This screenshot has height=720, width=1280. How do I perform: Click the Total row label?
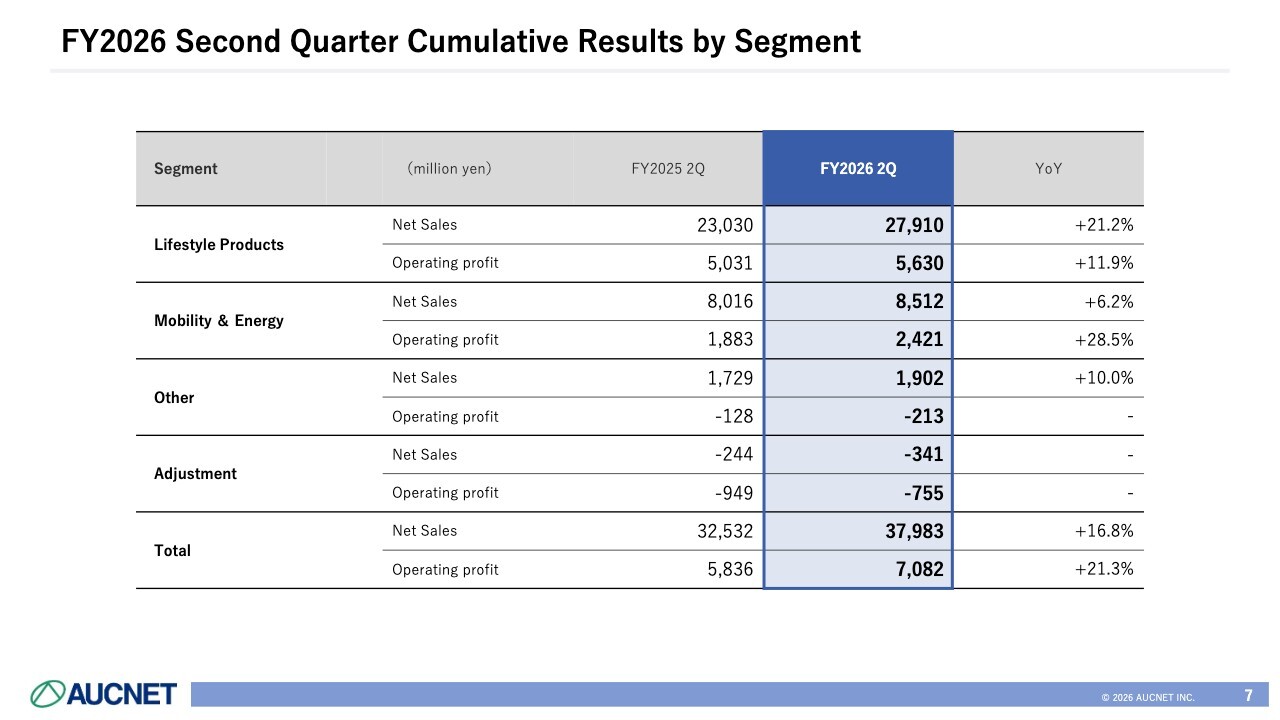[x=172, y=551]
